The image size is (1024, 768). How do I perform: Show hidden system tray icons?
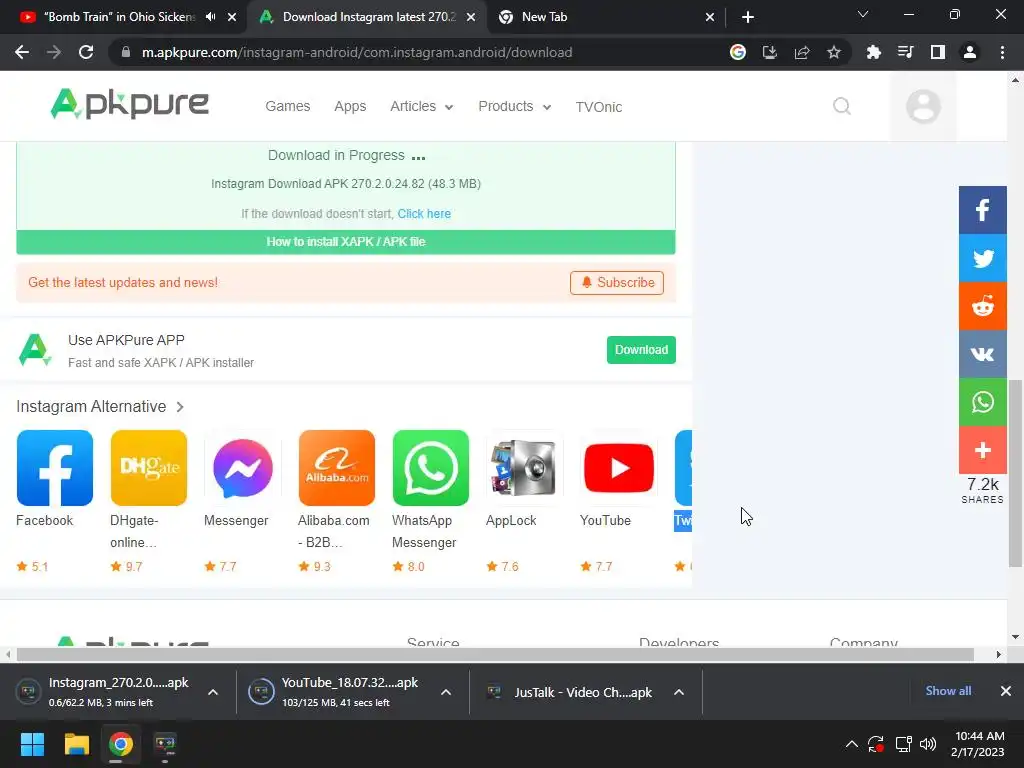[x=852, y=744]
